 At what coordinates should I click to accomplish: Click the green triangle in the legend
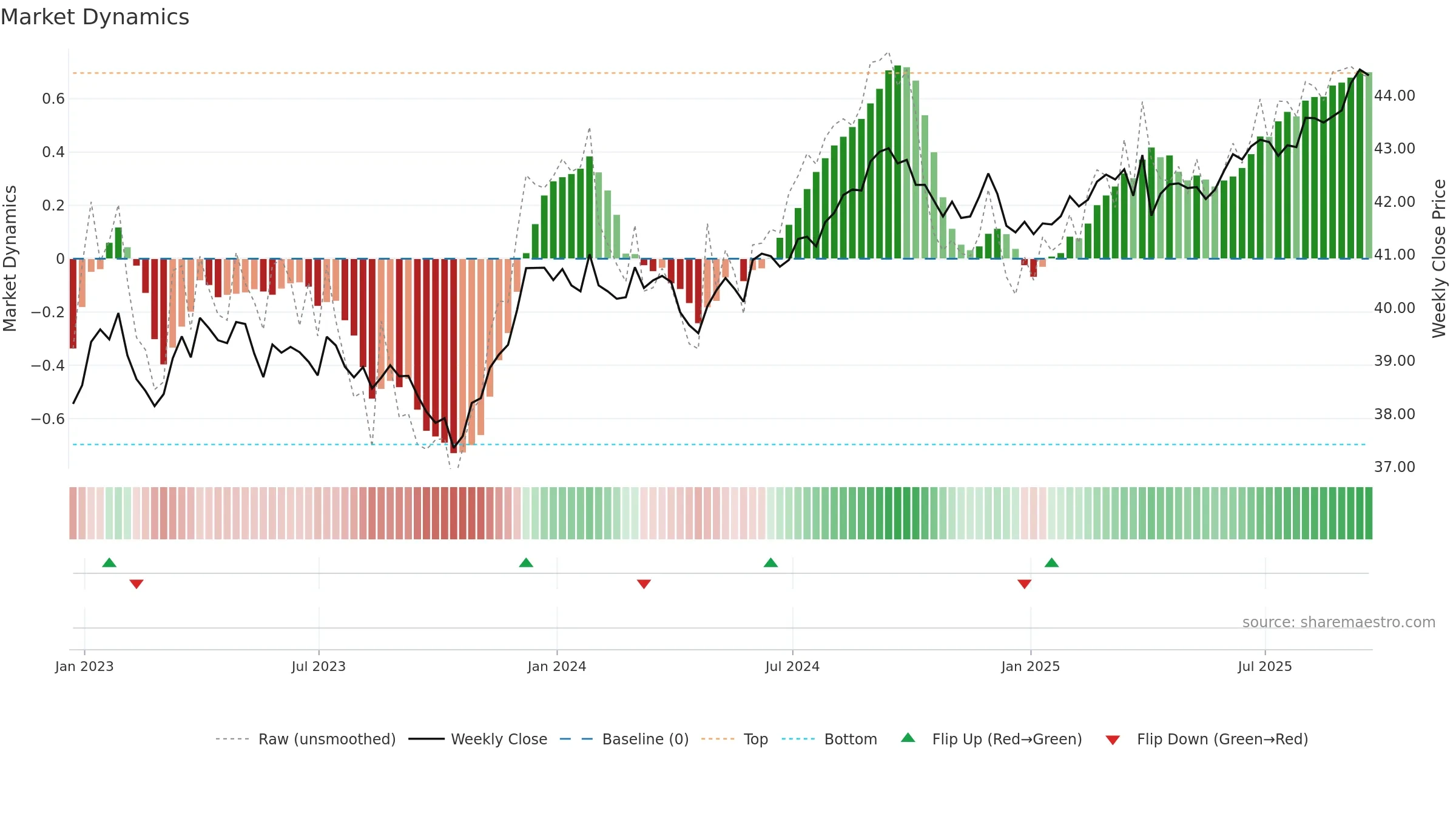(908, 738)
